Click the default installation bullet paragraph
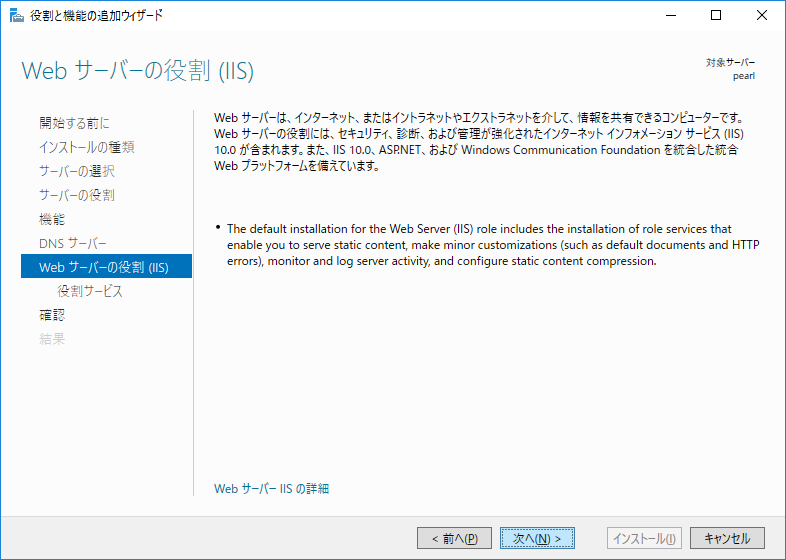The height and width of the screenshot is (560, 786). pos(493,245)
